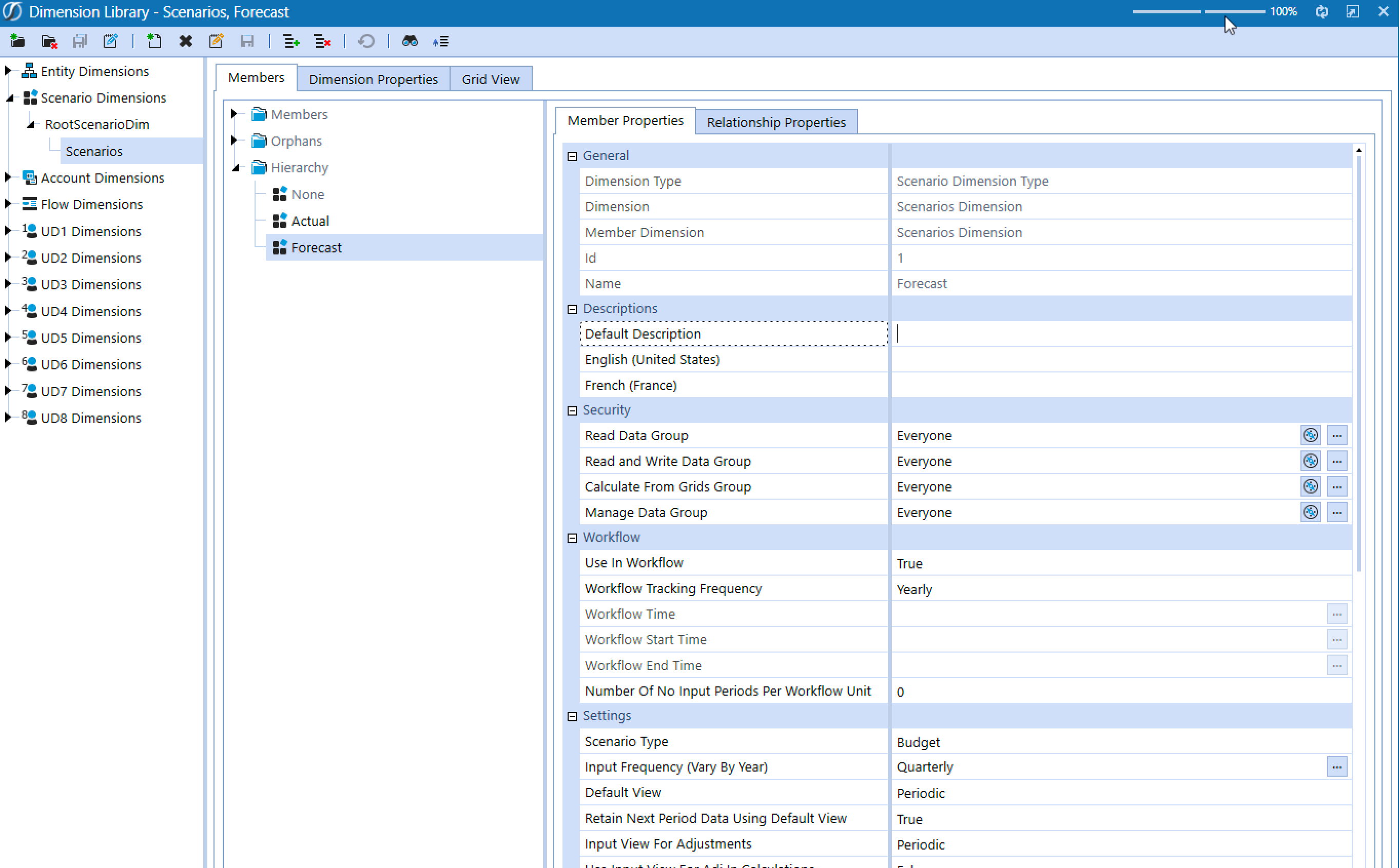Click ellipsis button for Read and Write Data Group
Screen dimensions: 1400x868
pyautogui.click(x=1337, y=461)
